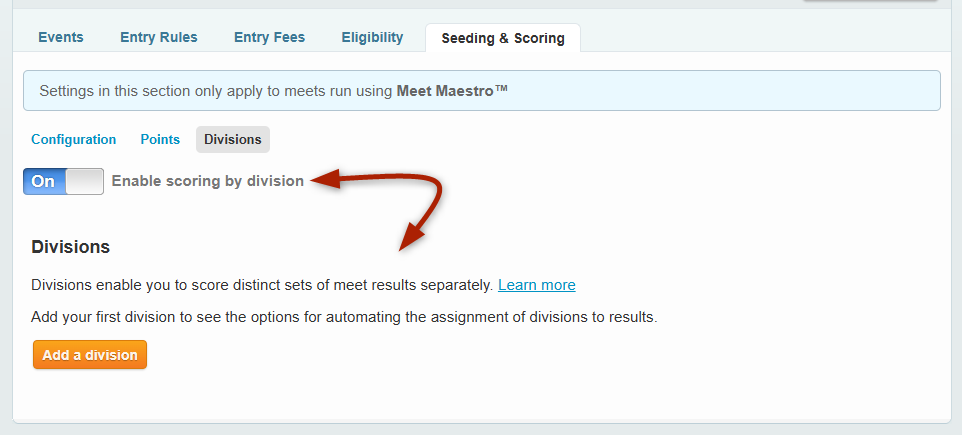Click the Divisions section heading
The height and width of the screenshot is (435, 962).
tap(70, 246)
